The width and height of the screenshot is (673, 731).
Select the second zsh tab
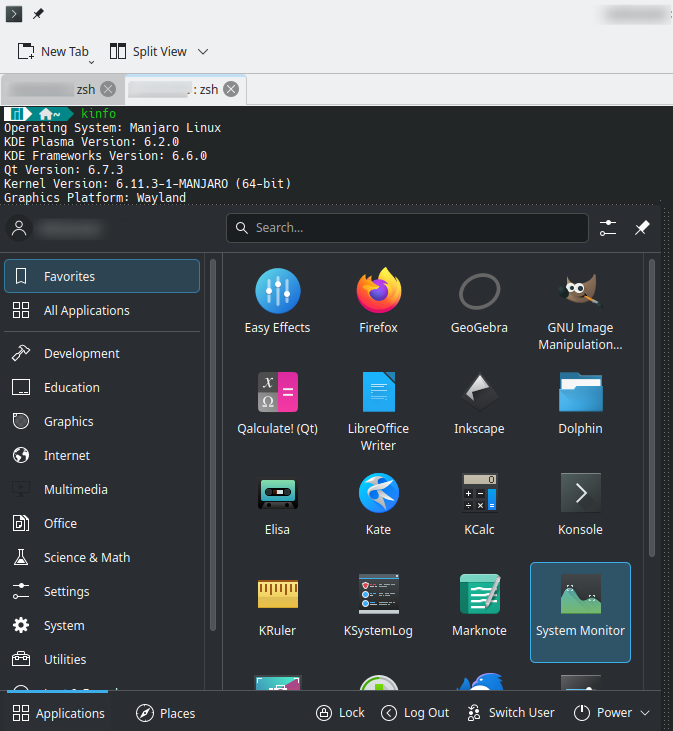point(185,89)
